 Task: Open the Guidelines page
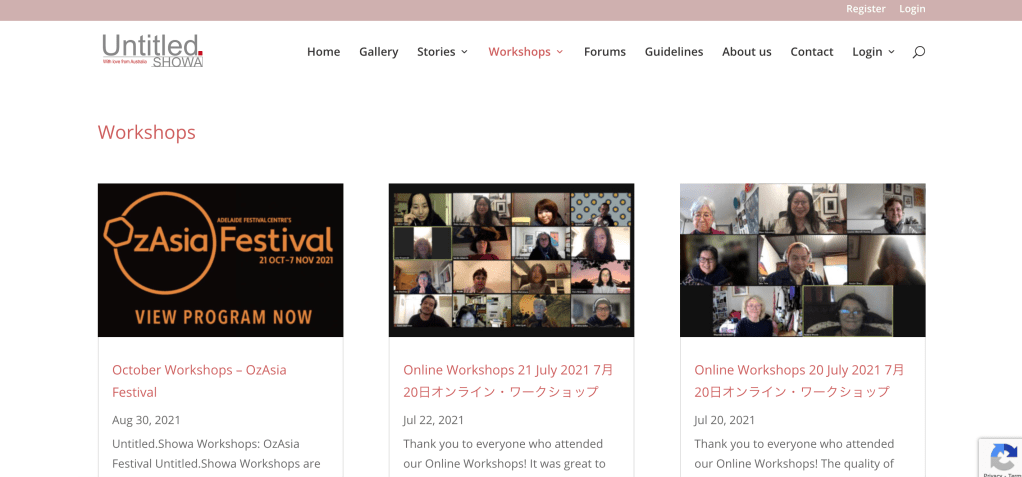pos(673,52)
